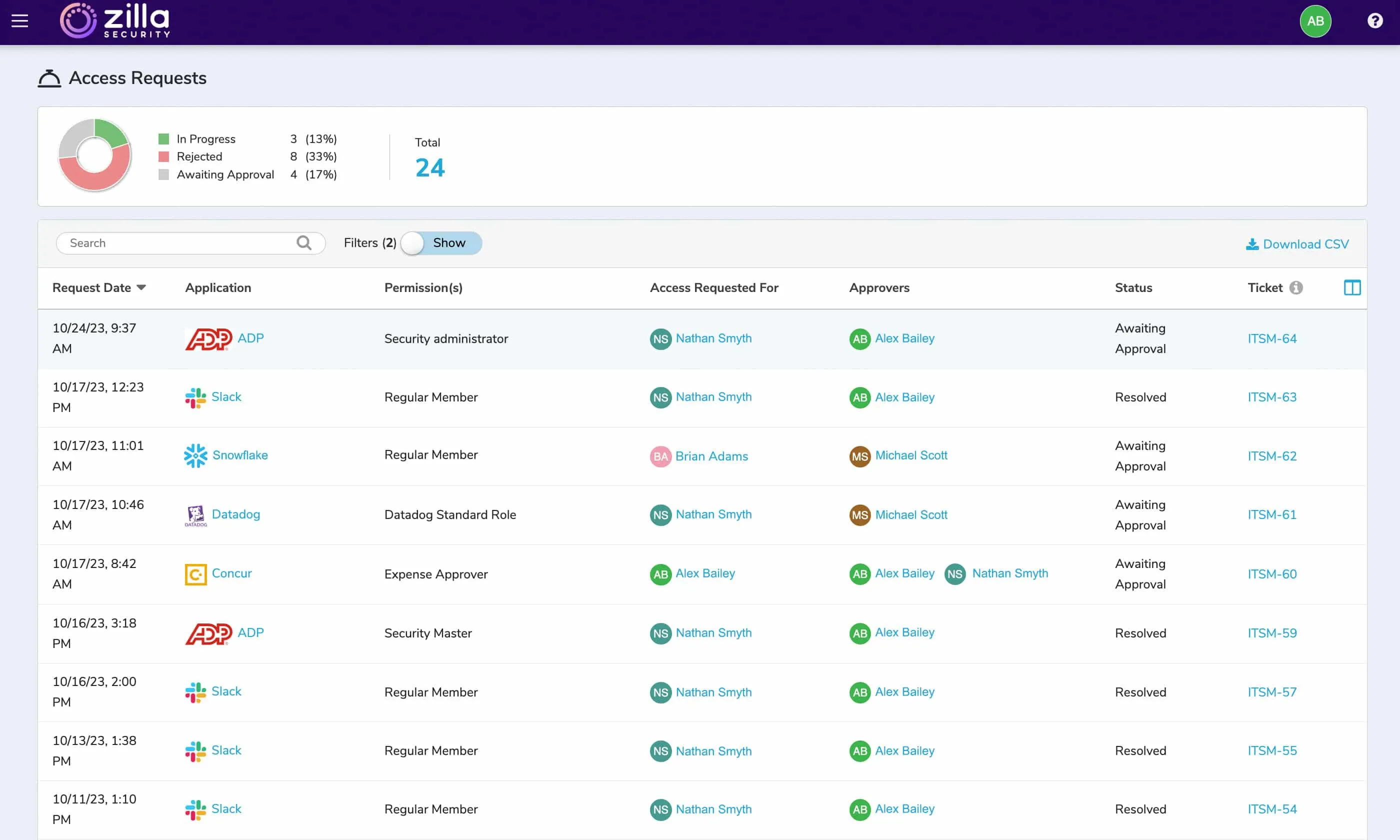Open ticket ITSM-64

coord(1271,338)
